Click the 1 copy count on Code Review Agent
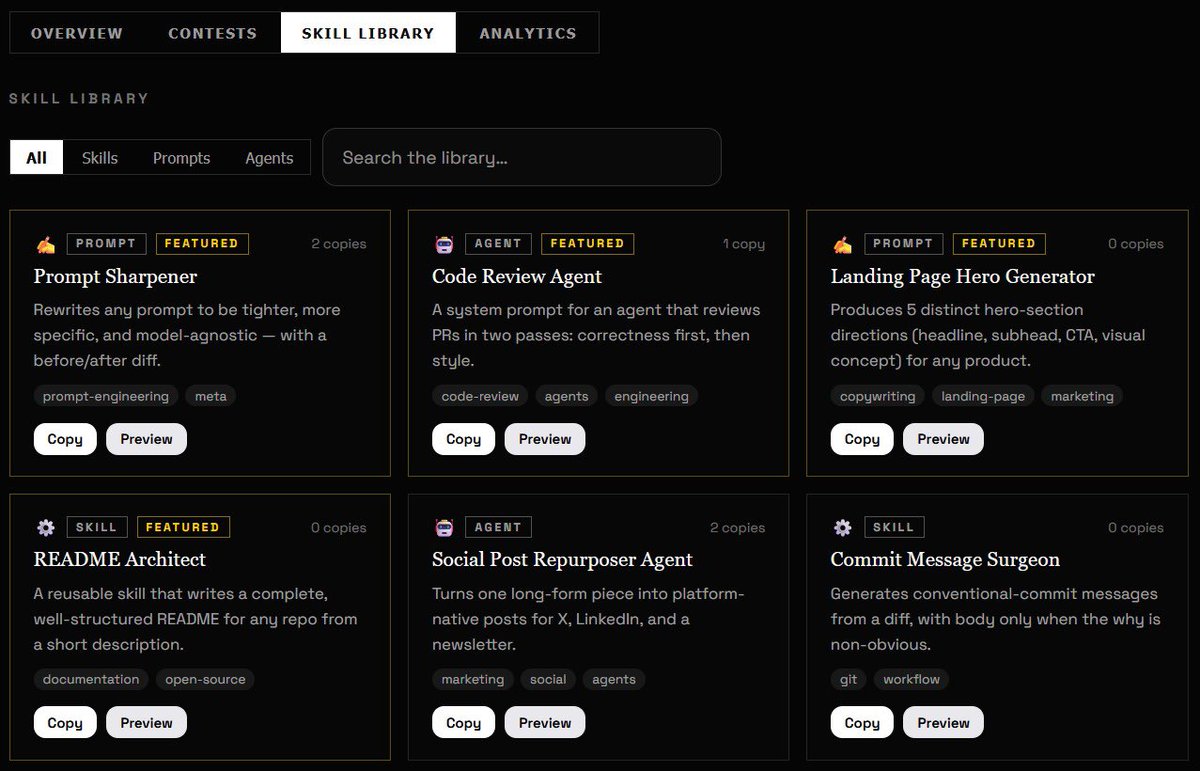This screenshot has height=771, width=1200. (x=744, y=244)
